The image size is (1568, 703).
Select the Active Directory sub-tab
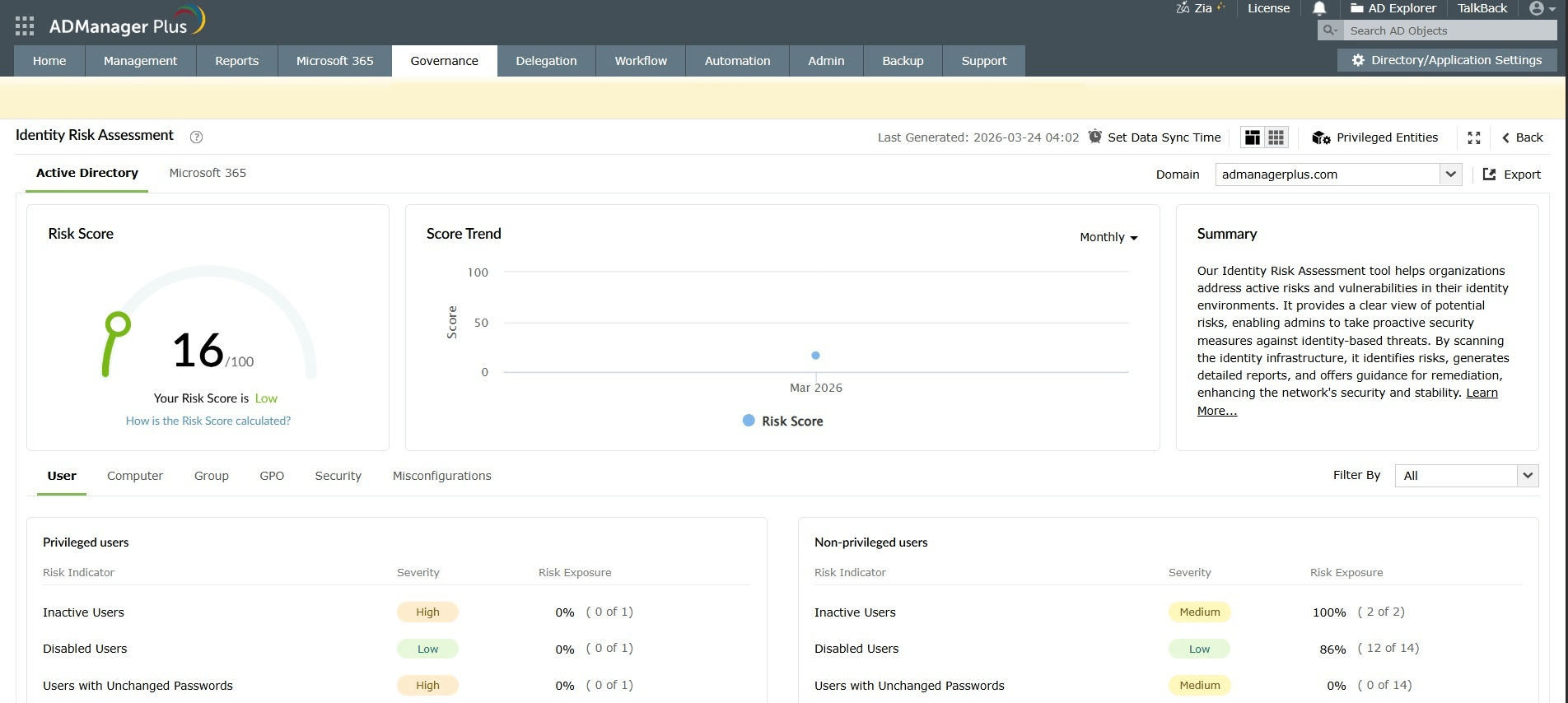click(x=86, y=173)
